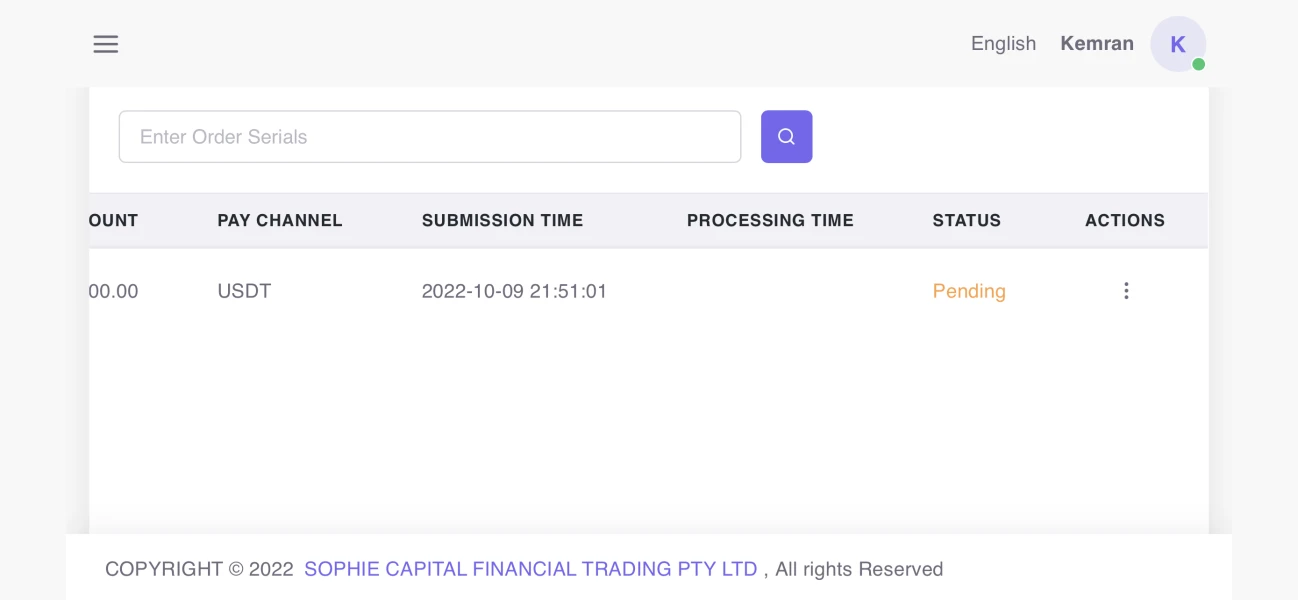Open the English language selector
Screen dimensions: 1298x600
[1003, 44]
